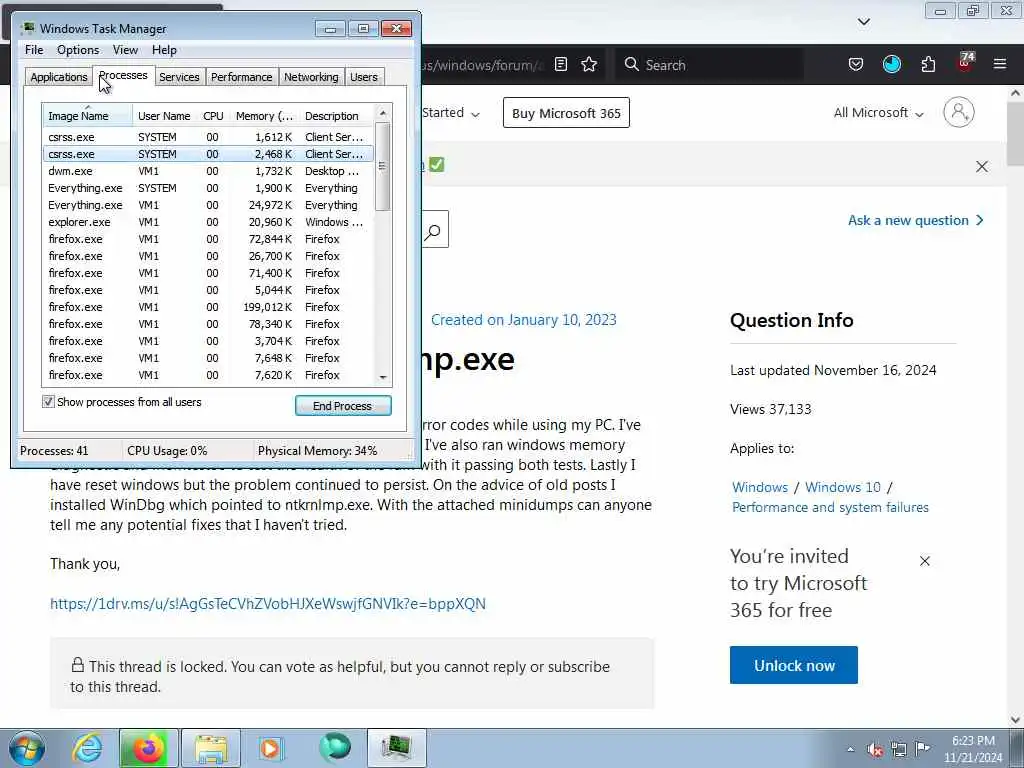Show hidden tray icons arrow
This screenshot has width=1024, height=768.
(x=850, y=749)
